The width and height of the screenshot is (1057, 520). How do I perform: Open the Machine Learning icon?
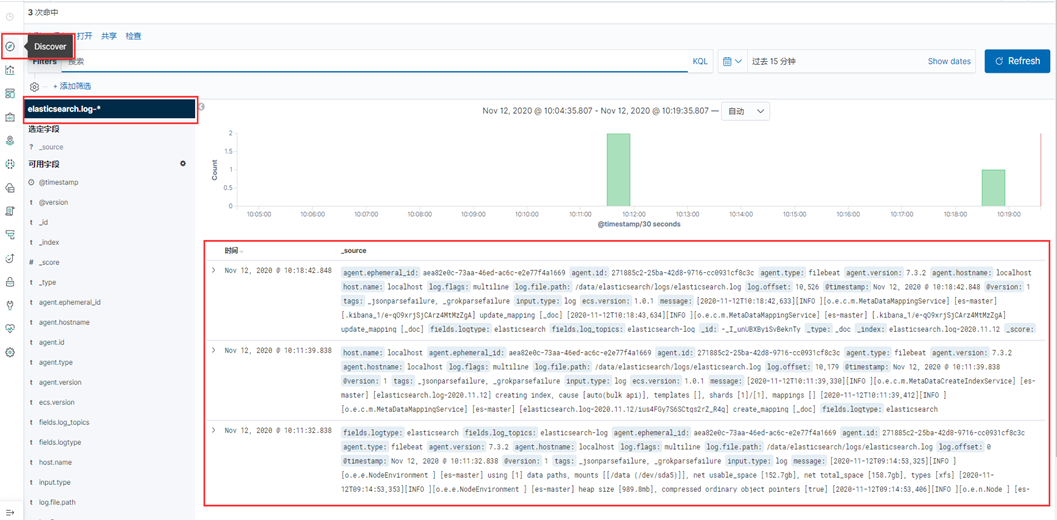10,164
